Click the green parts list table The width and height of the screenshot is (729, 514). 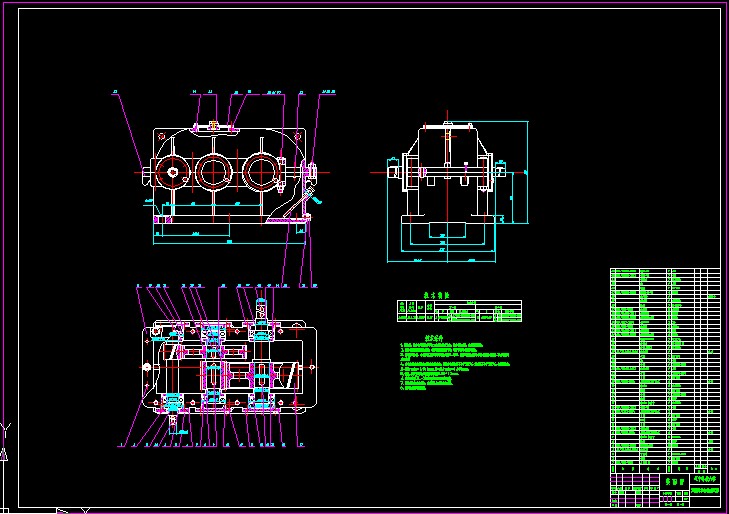[x=665, y=370]
